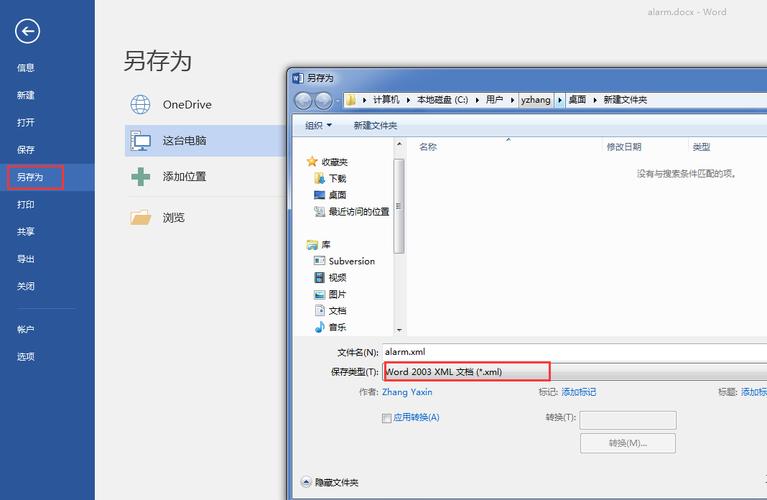Navigate back in the Save As dialog
This screenshot has width=767, height=500.
pos(303,101)
